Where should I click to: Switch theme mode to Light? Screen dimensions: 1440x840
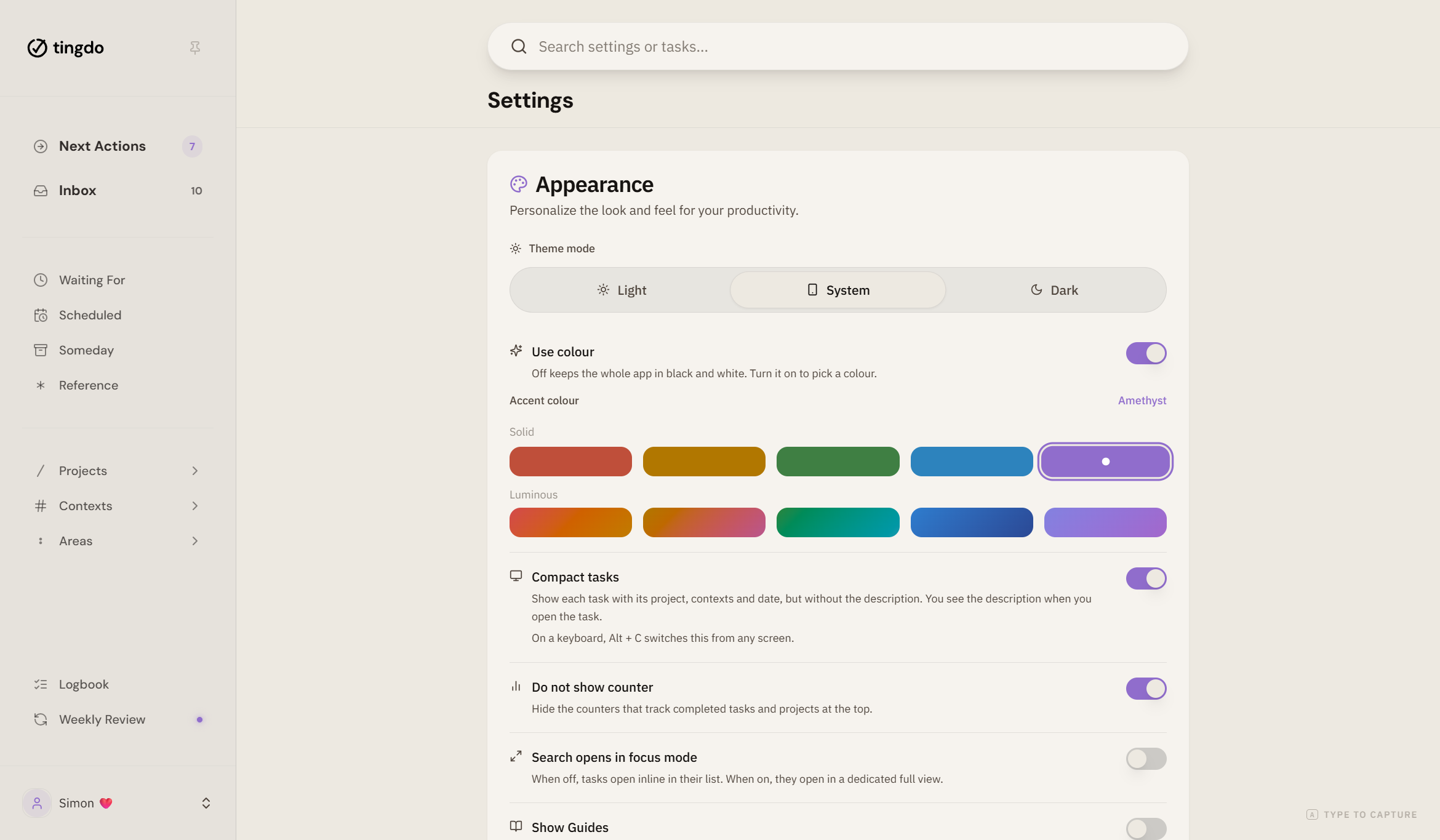(622, 290)
